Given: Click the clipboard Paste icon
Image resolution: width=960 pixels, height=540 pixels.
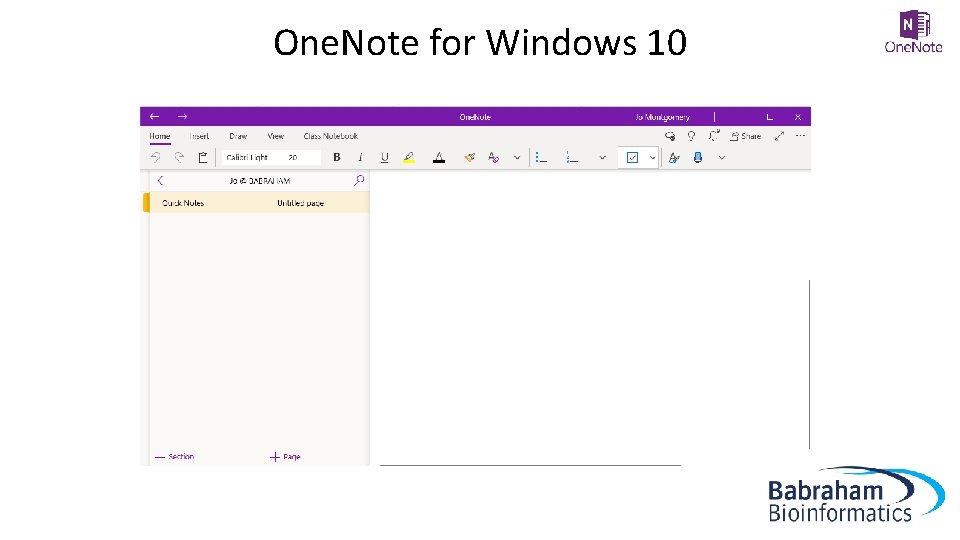Looking at the screenshot, I should point(203,157).
